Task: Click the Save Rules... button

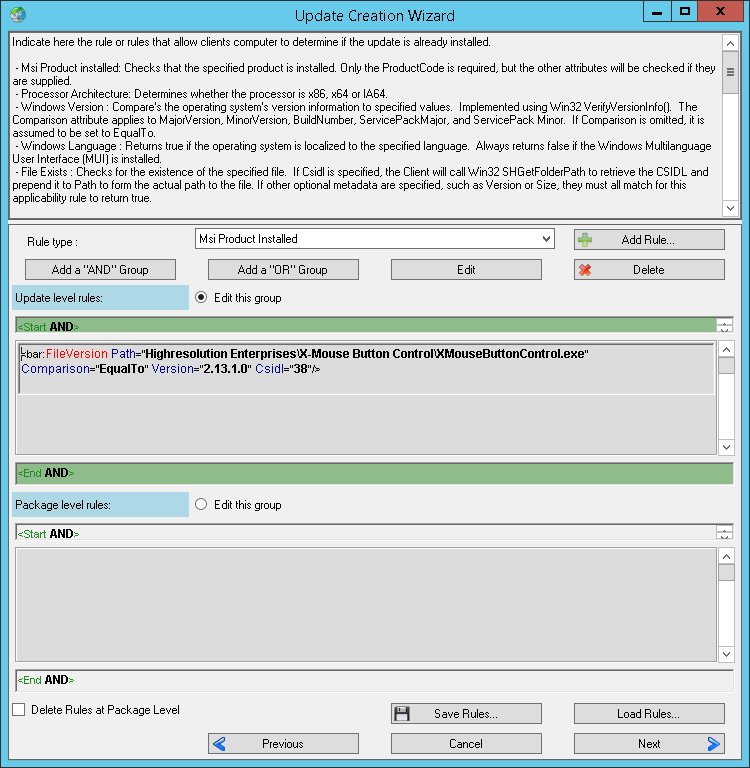Action: pyautogui.click(x=466, y=714)
